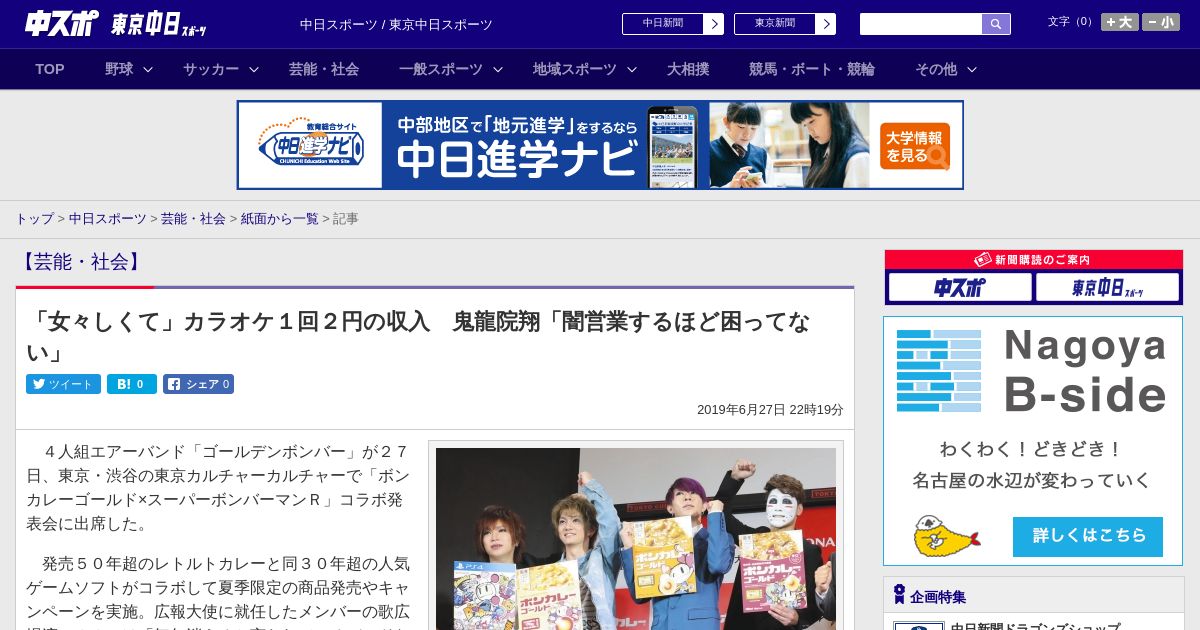Click the date 2019年6月27日 22時19分
1200x630 pixels.
pyautogui.click(x=770, y=410)
